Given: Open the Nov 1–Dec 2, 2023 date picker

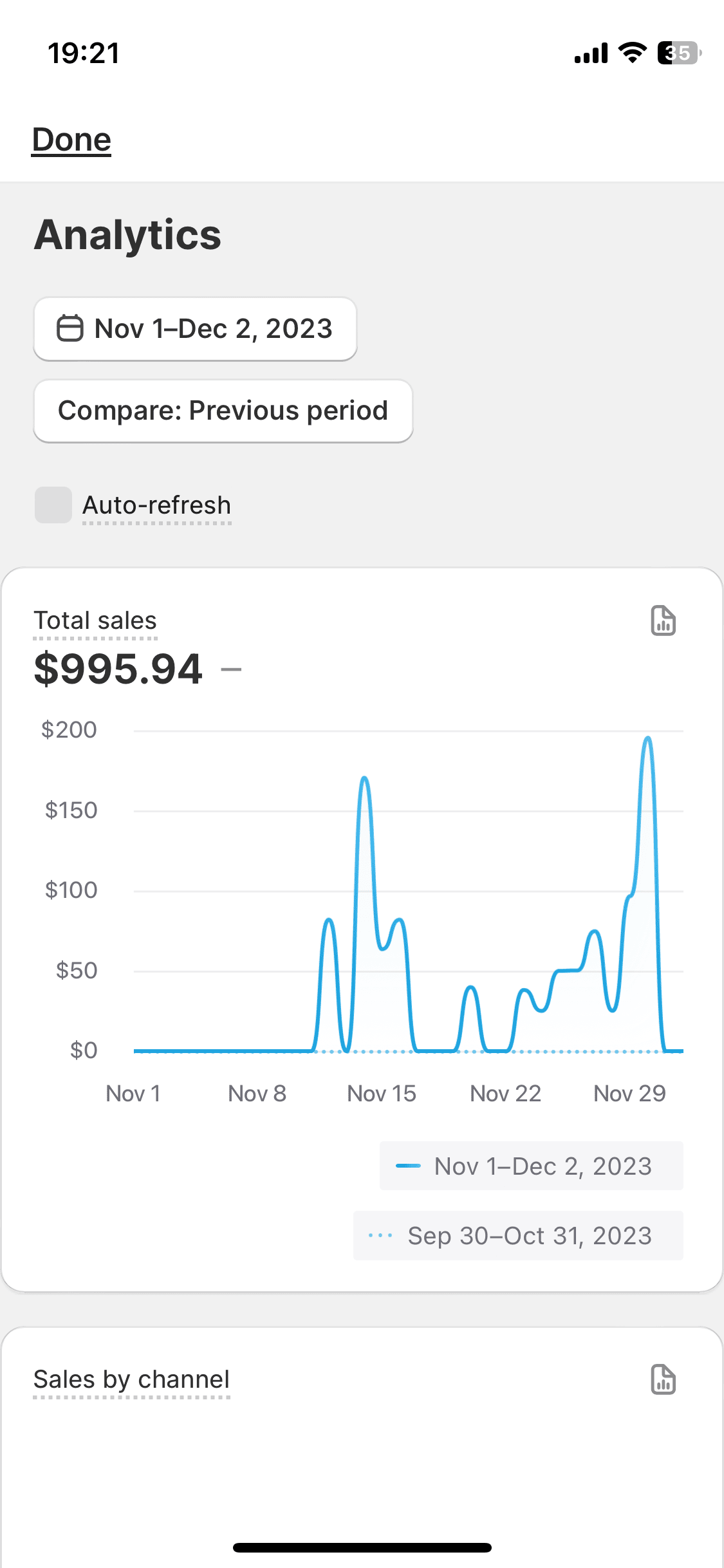Looking at the screenshot, I should [195, 329].
